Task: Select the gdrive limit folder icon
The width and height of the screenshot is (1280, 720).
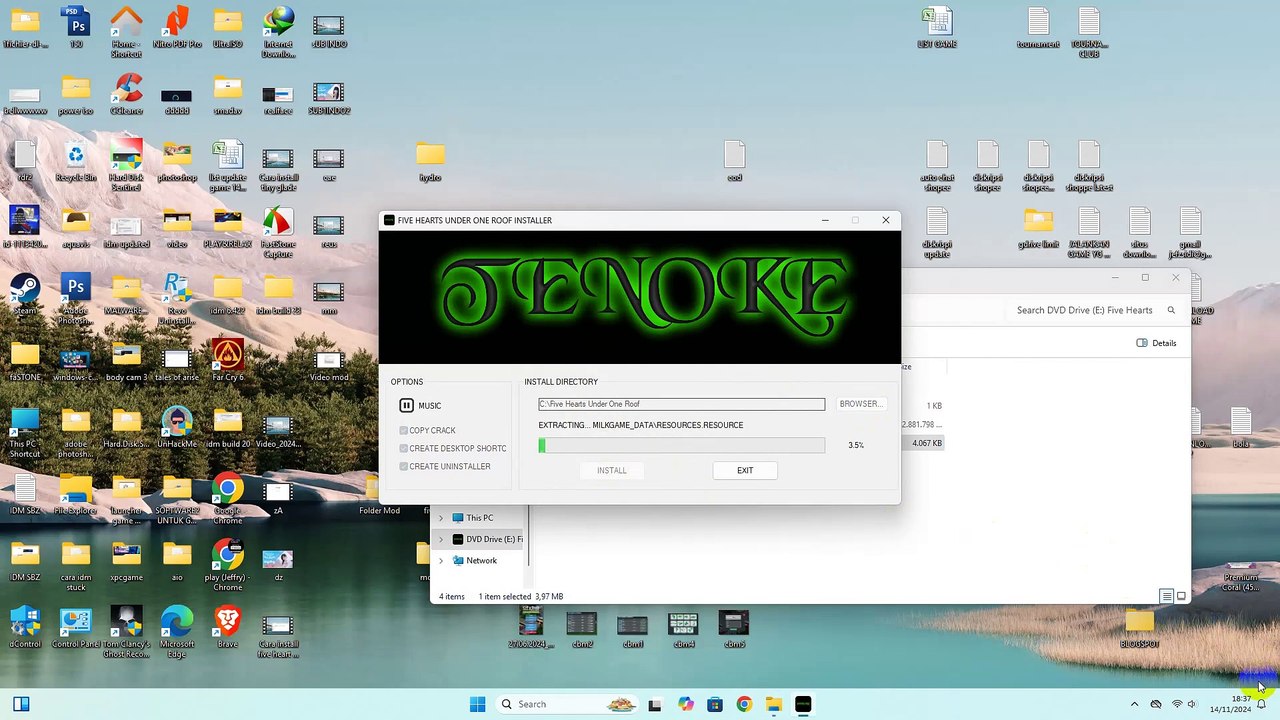Action: point(1038,228)
